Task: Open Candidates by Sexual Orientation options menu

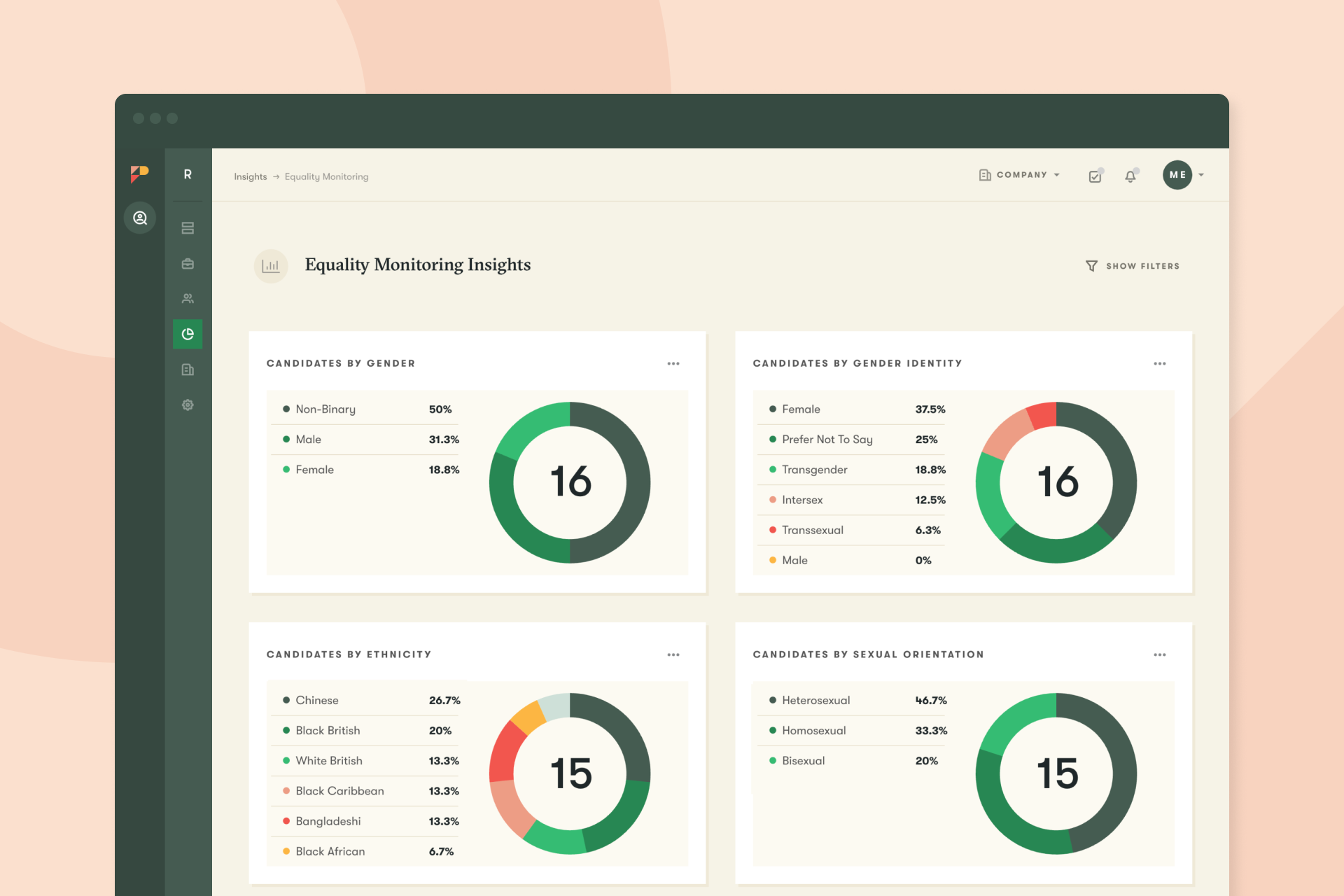Action: coord(1160,654)
